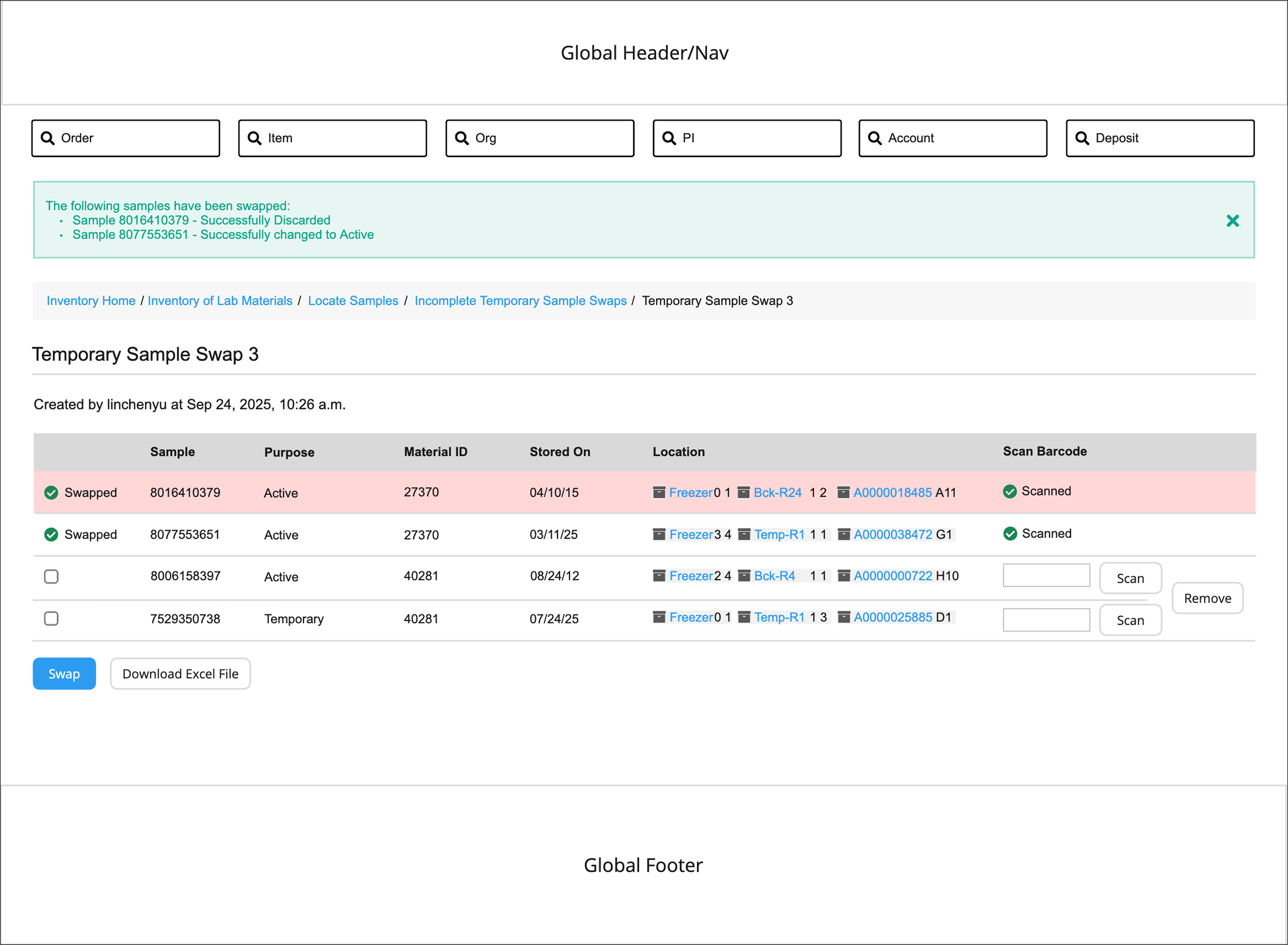This screenshot has height=945, width=1288.
Task: Open the Inventory Home breadcrumb
Action: click(x=91, y=301)
